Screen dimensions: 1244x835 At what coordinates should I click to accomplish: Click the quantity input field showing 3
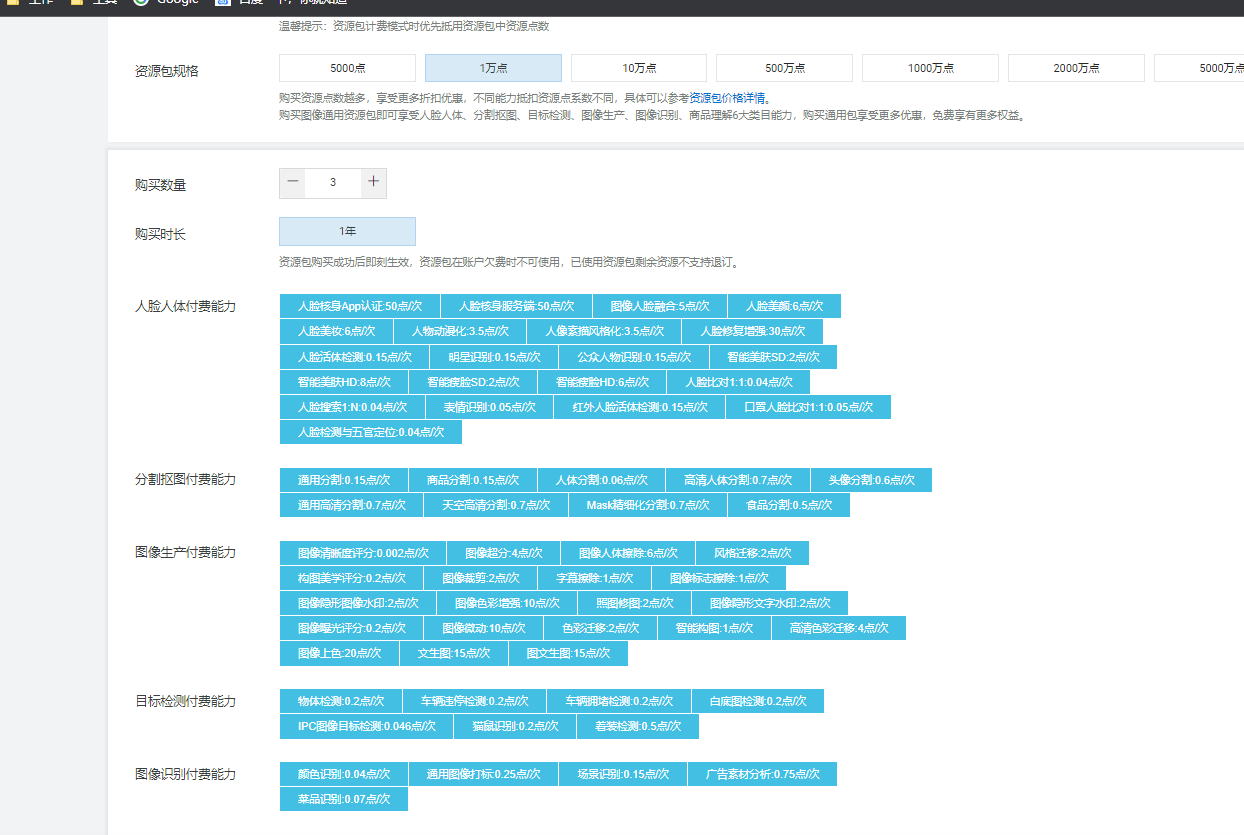point(333,183)
